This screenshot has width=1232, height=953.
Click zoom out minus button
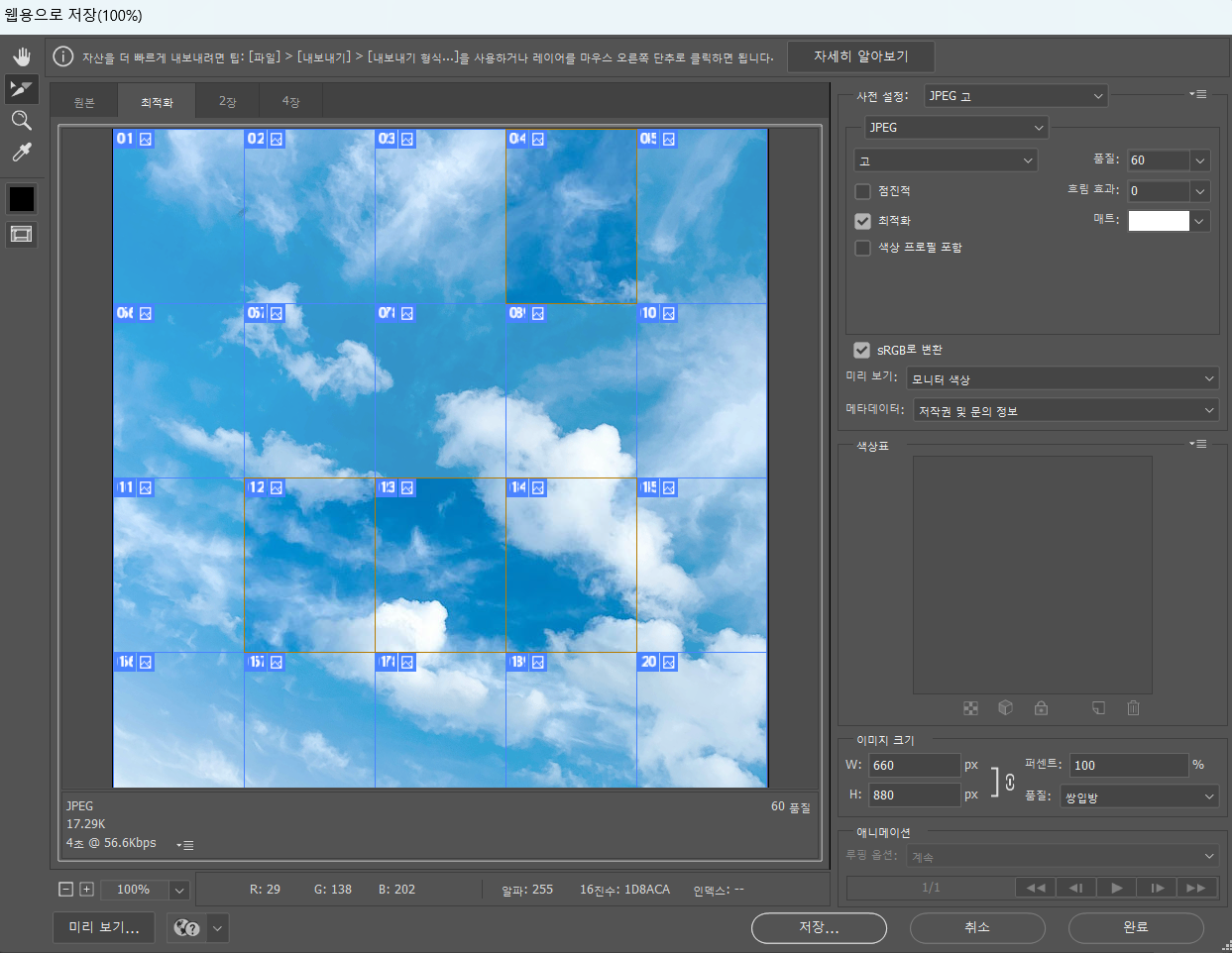click(x=65, y=890)
